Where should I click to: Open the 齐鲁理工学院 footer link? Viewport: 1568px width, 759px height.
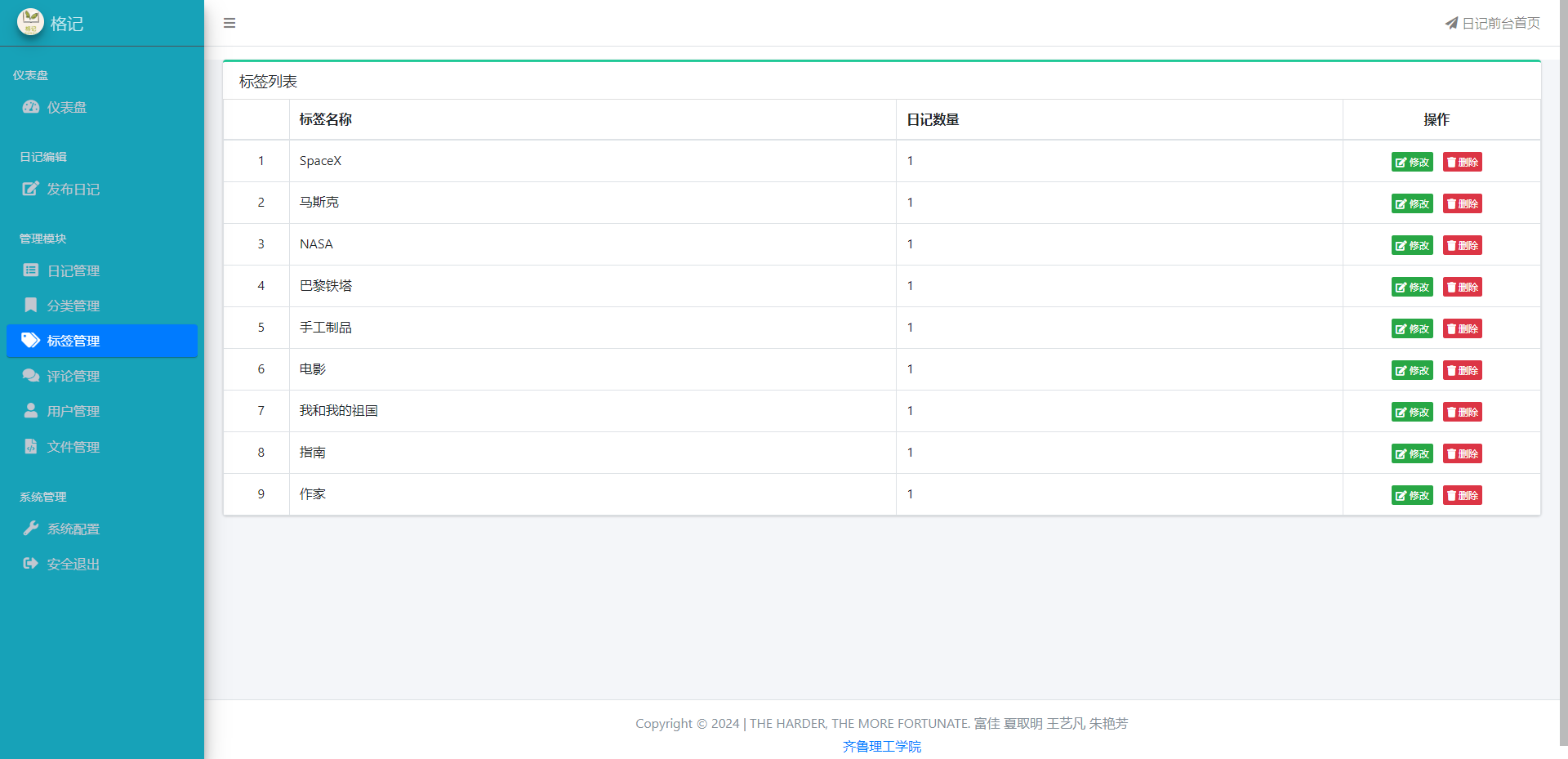881,746
